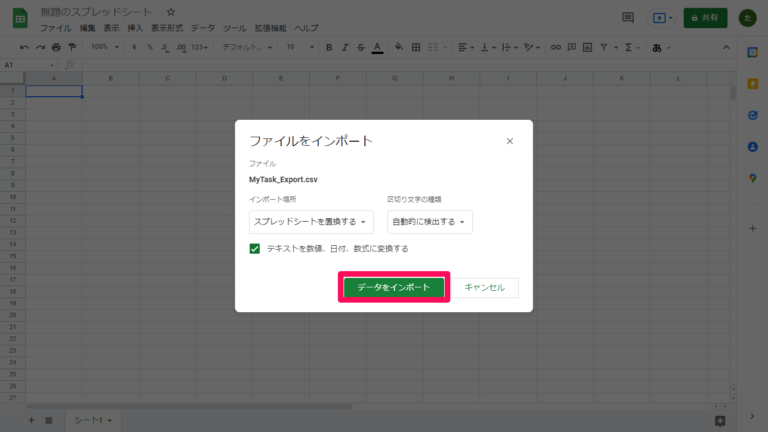Toggle italic formatting
Image resolution: width=768 pixels, height=432 pixels.
pos(345,48)
